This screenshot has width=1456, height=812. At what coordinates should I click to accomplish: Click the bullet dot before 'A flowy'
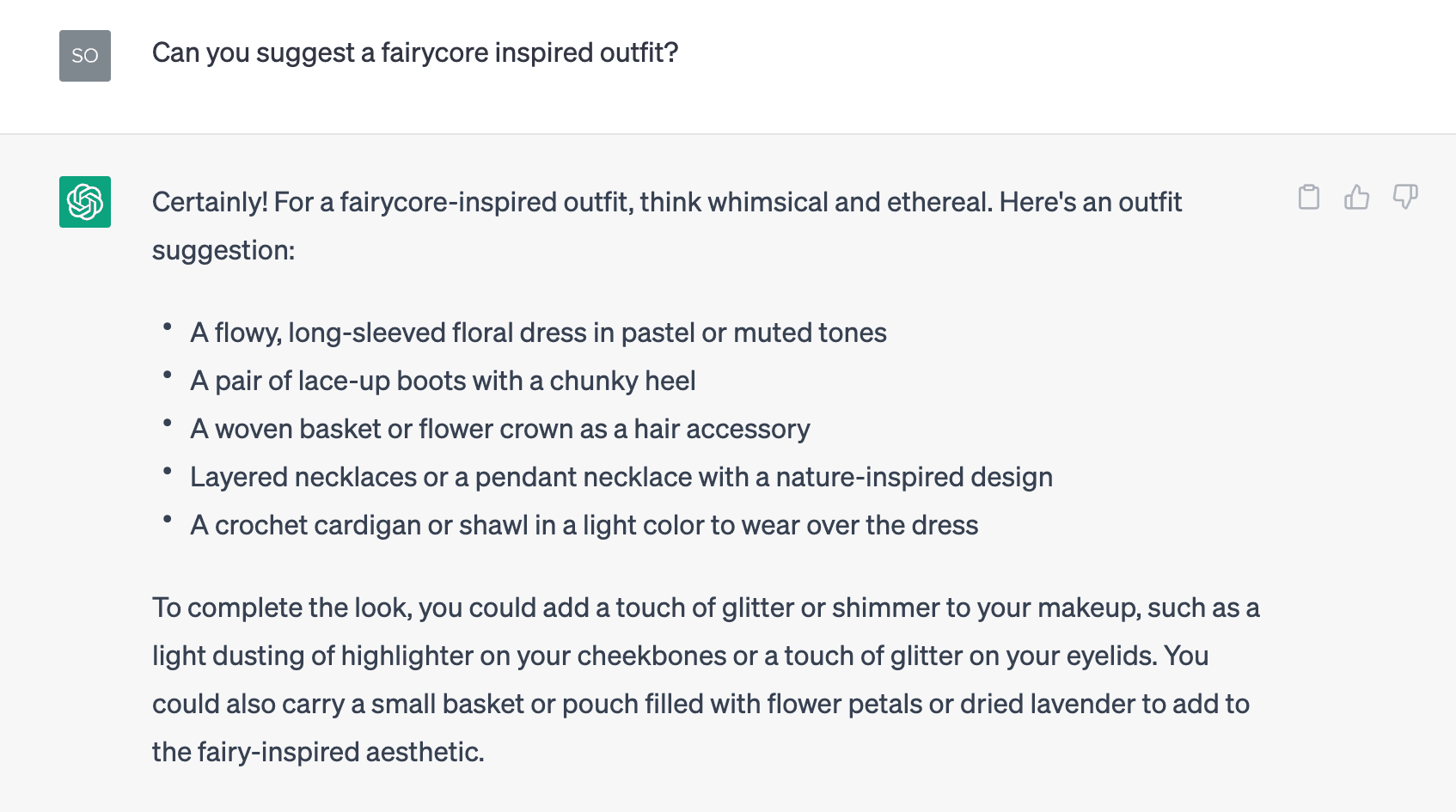coord(168,327)
